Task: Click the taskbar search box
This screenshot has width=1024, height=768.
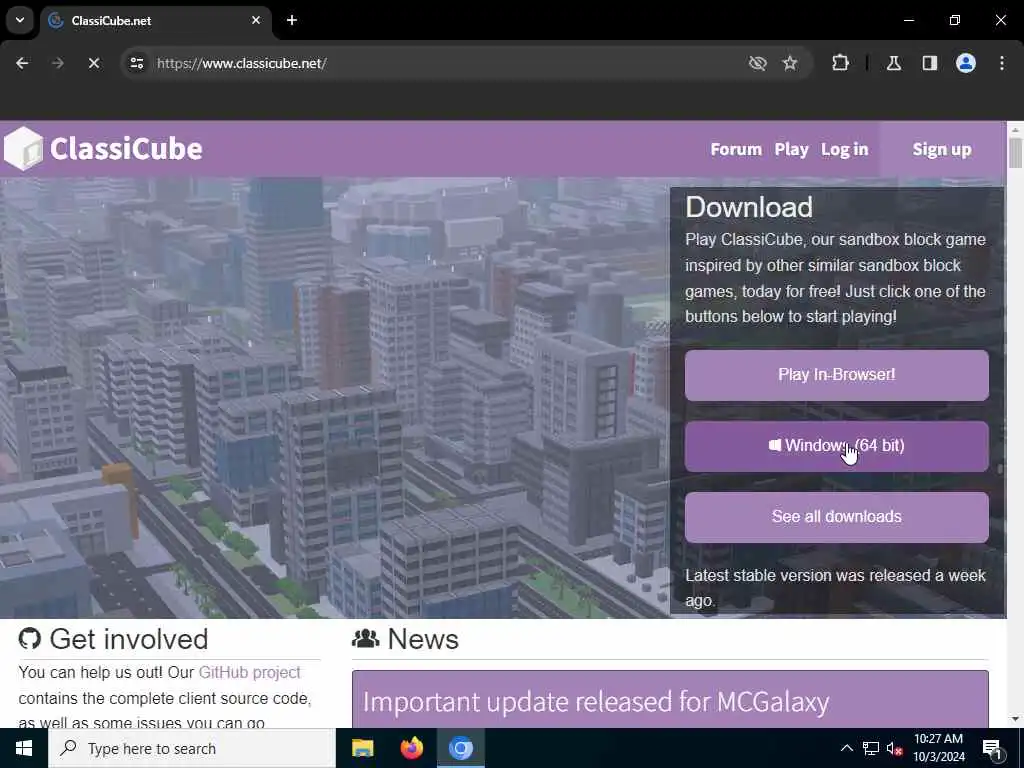Action: click(192, 748)
